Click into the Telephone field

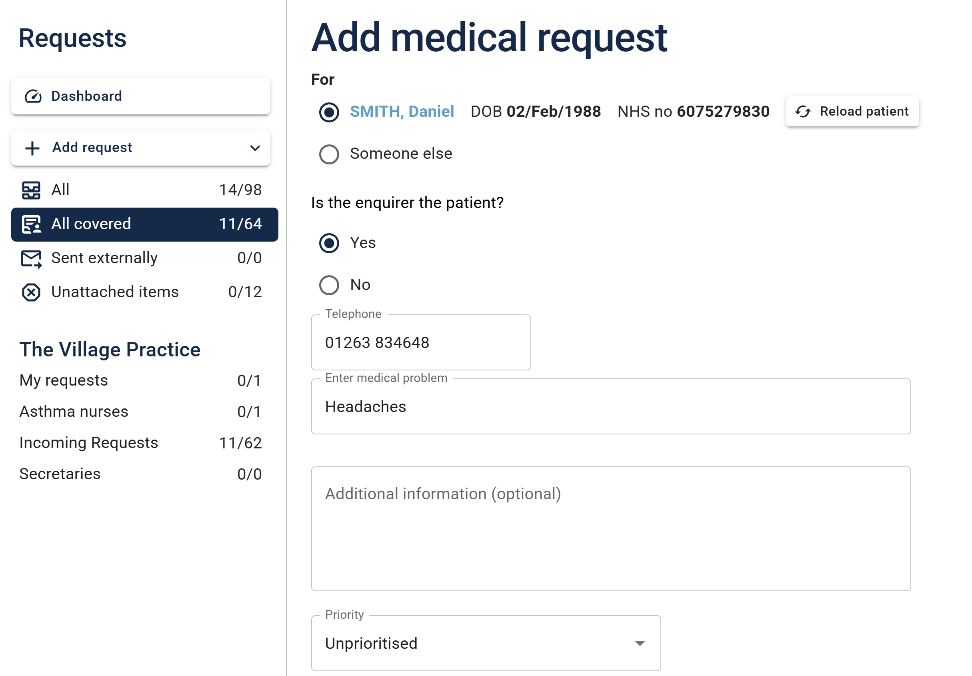coord(421,343)
